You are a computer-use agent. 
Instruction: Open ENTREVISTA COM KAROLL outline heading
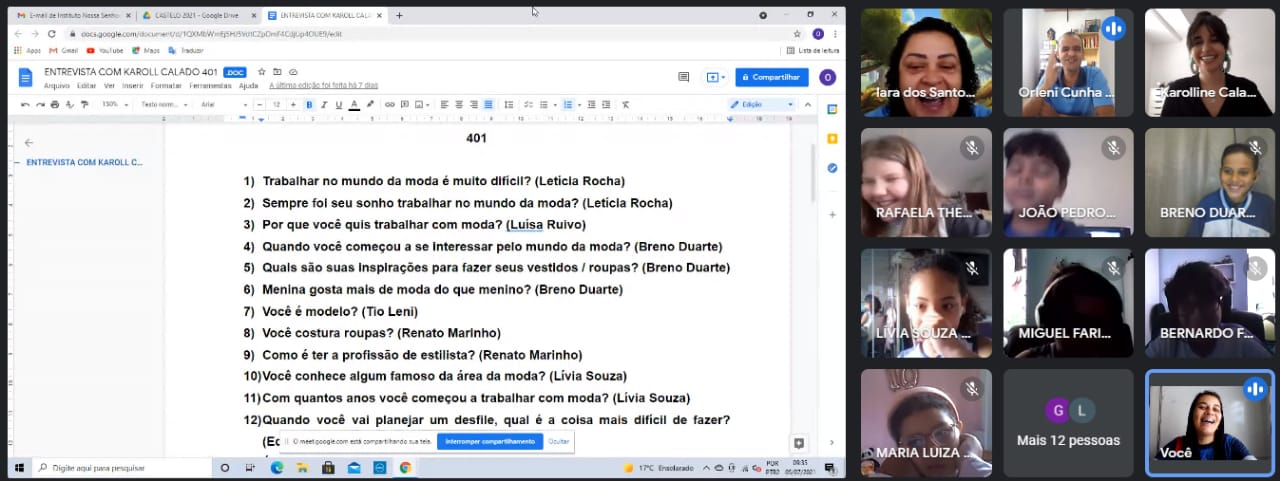tap(84, 162)
